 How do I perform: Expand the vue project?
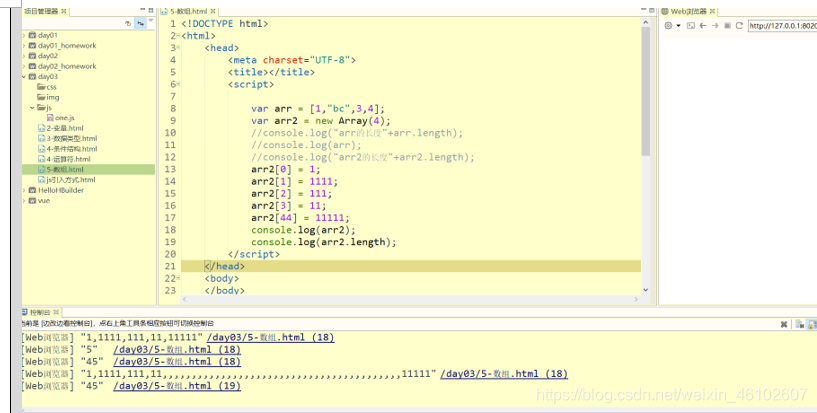[24, 201]
